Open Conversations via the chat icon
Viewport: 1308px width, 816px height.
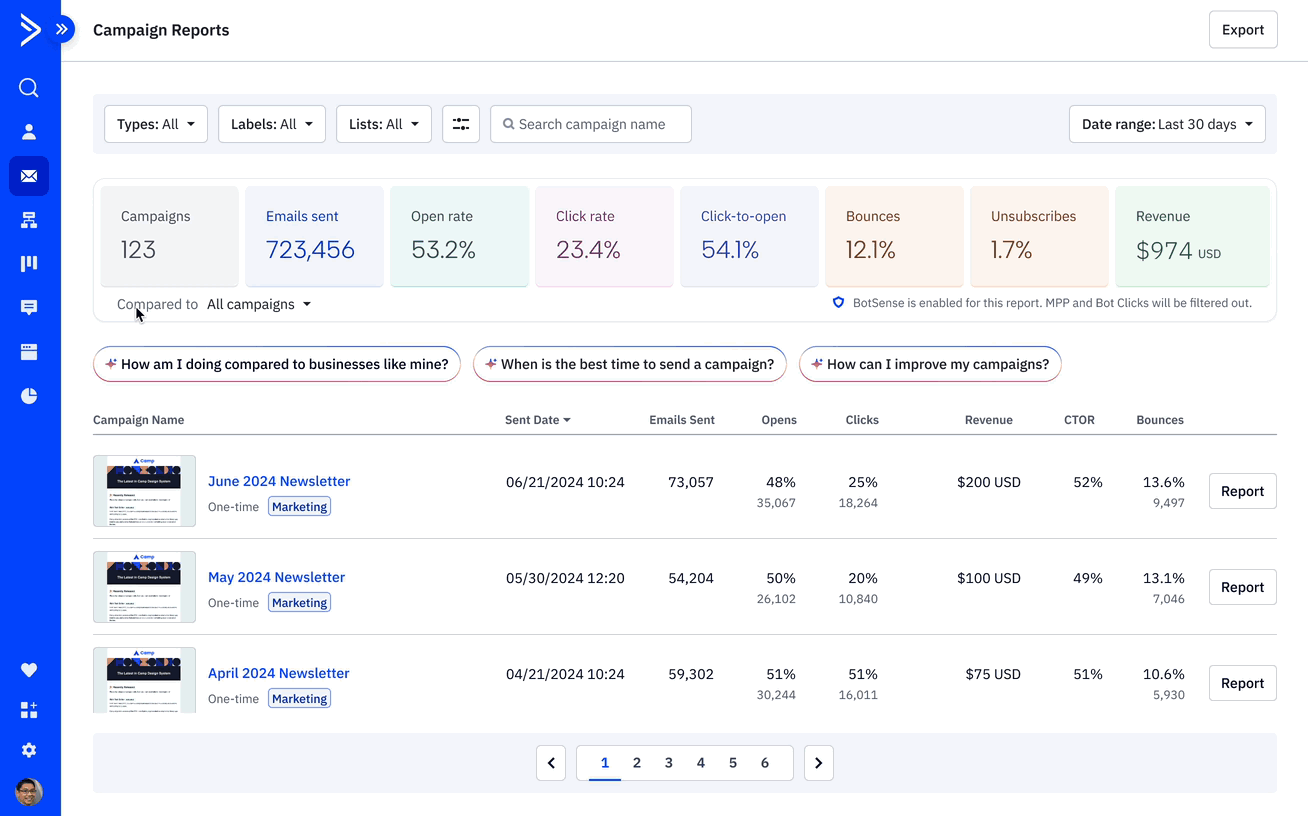point(28,307)
